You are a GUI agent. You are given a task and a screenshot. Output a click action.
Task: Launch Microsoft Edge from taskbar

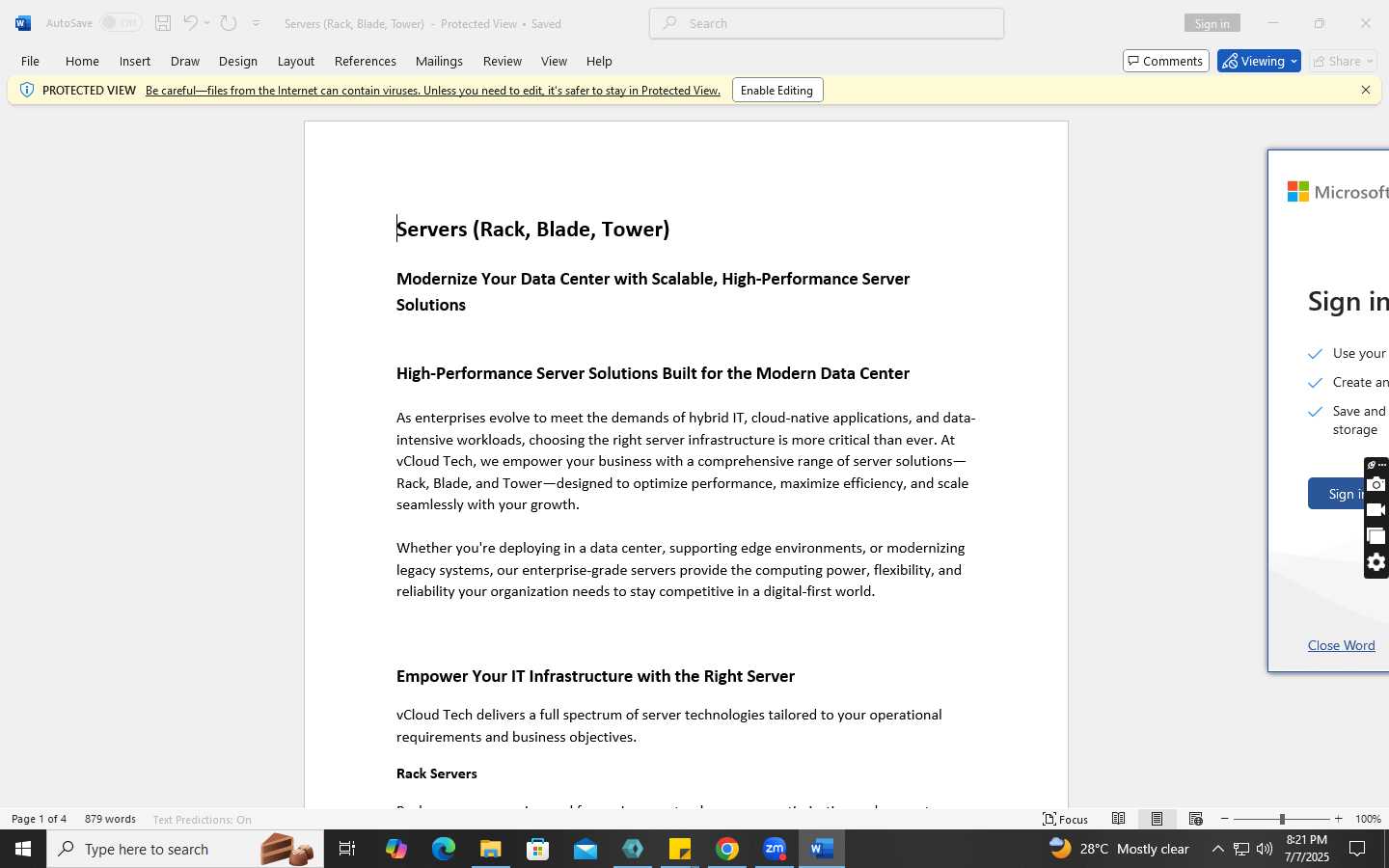[x=443, y=849]
